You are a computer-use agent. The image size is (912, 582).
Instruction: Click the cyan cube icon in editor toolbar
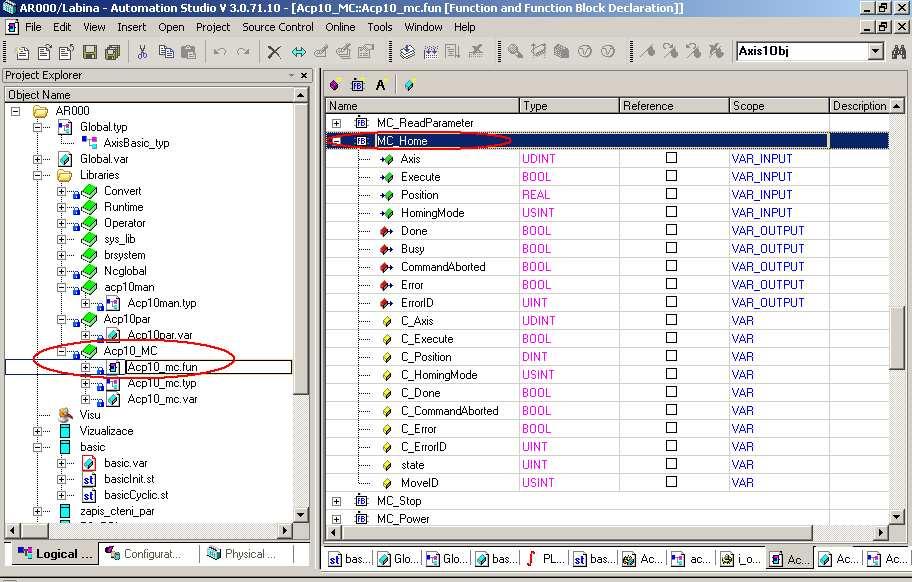[x=409, y=85]
